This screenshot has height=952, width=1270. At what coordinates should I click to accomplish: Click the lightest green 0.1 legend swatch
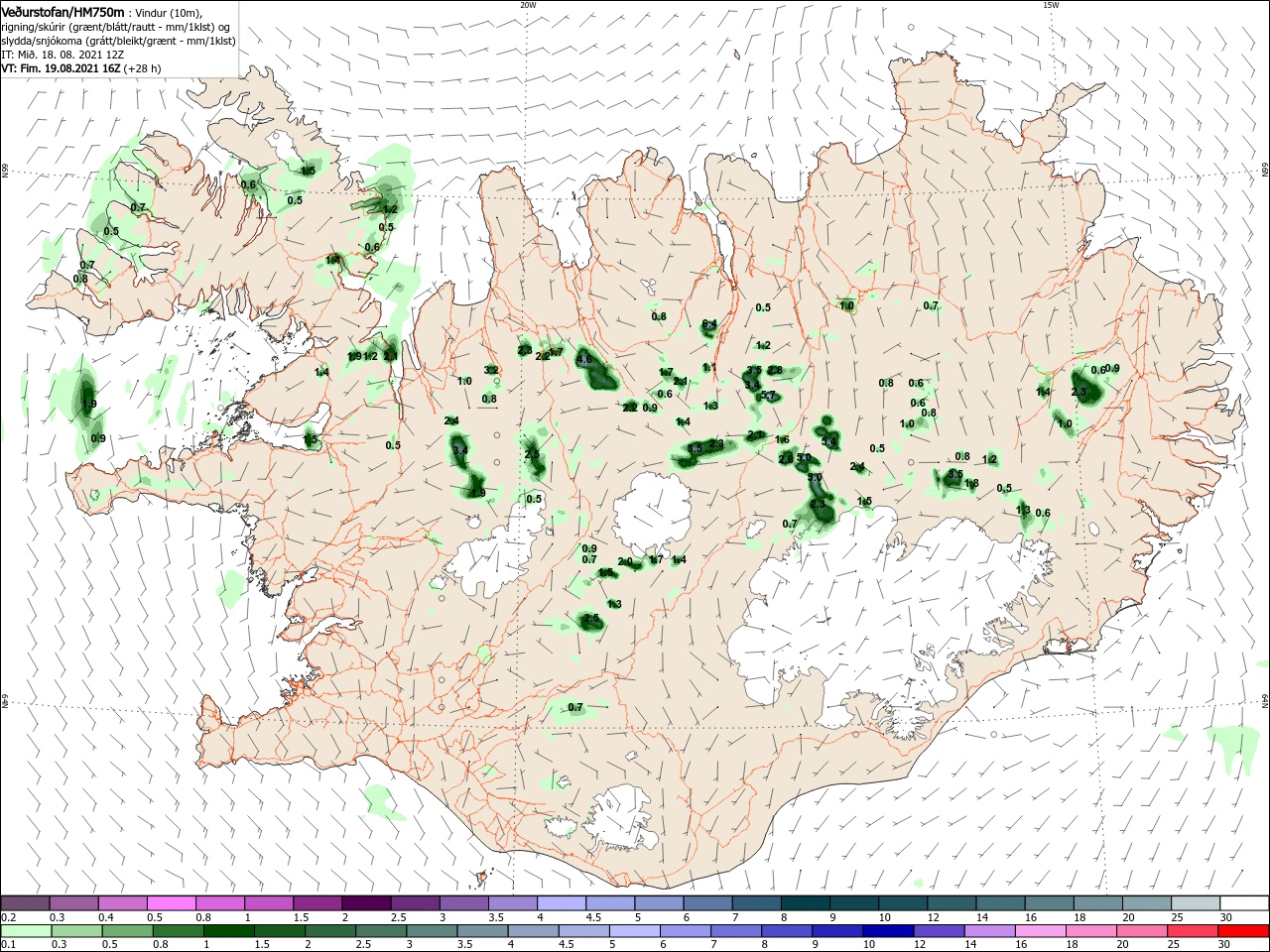click(25, 931)
